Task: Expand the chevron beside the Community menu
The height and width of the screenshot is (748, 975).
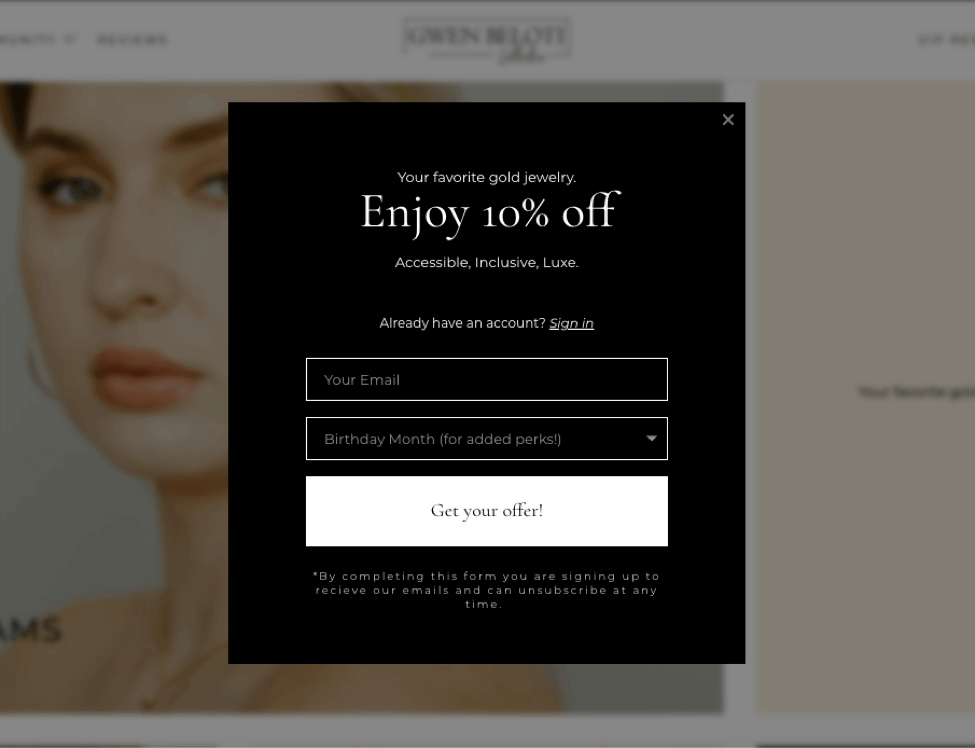Action: point(70,39)
